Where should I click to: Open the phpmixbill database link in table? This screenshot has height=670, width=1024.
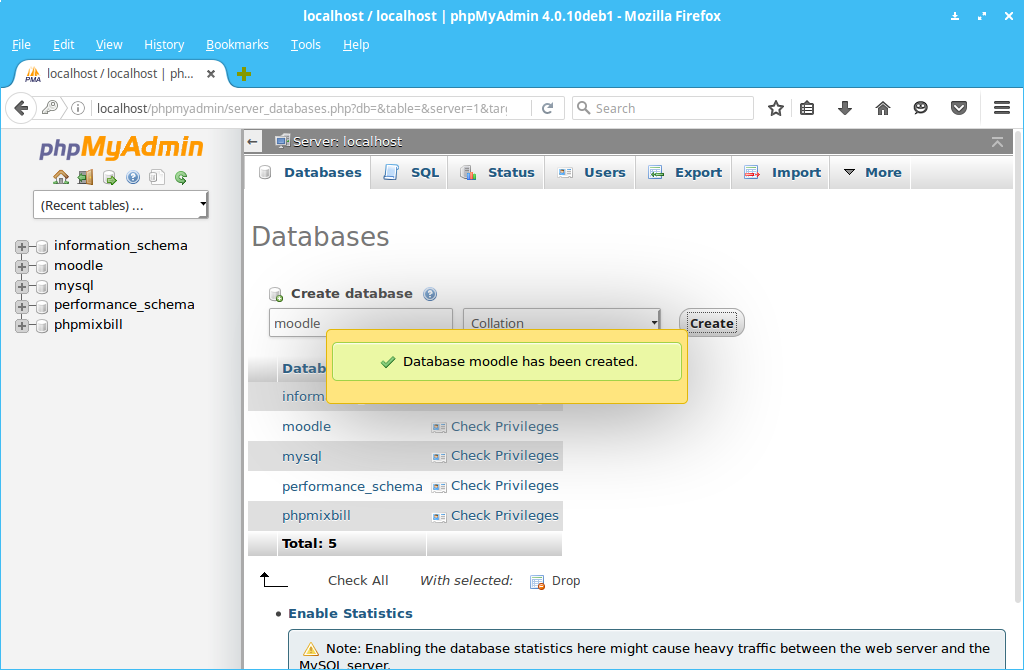[316, 515]
